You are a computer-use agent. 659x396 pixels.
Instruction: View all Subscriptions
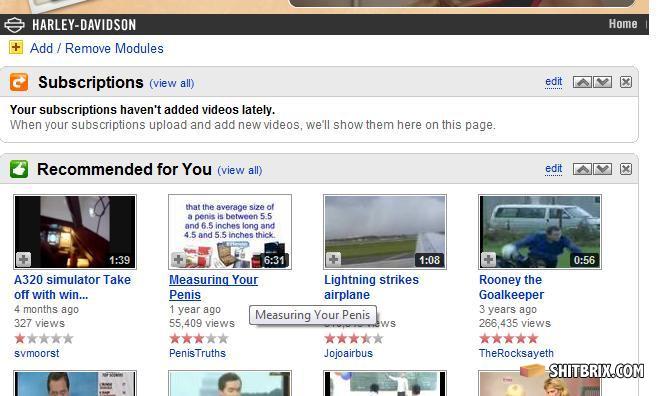point(172,83)
